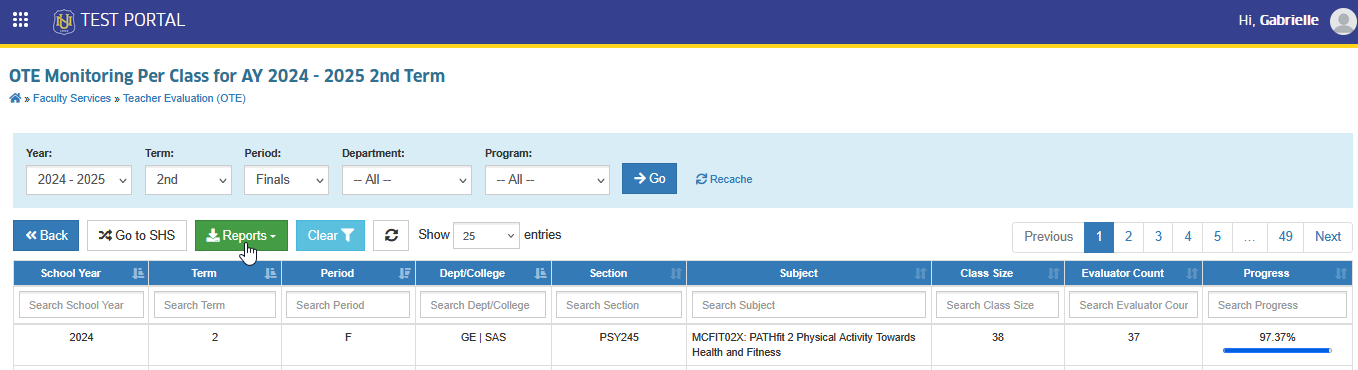Click the university logo in header
The width and height of the screenshot is (1358, 370).
click(x=64, y=20)
